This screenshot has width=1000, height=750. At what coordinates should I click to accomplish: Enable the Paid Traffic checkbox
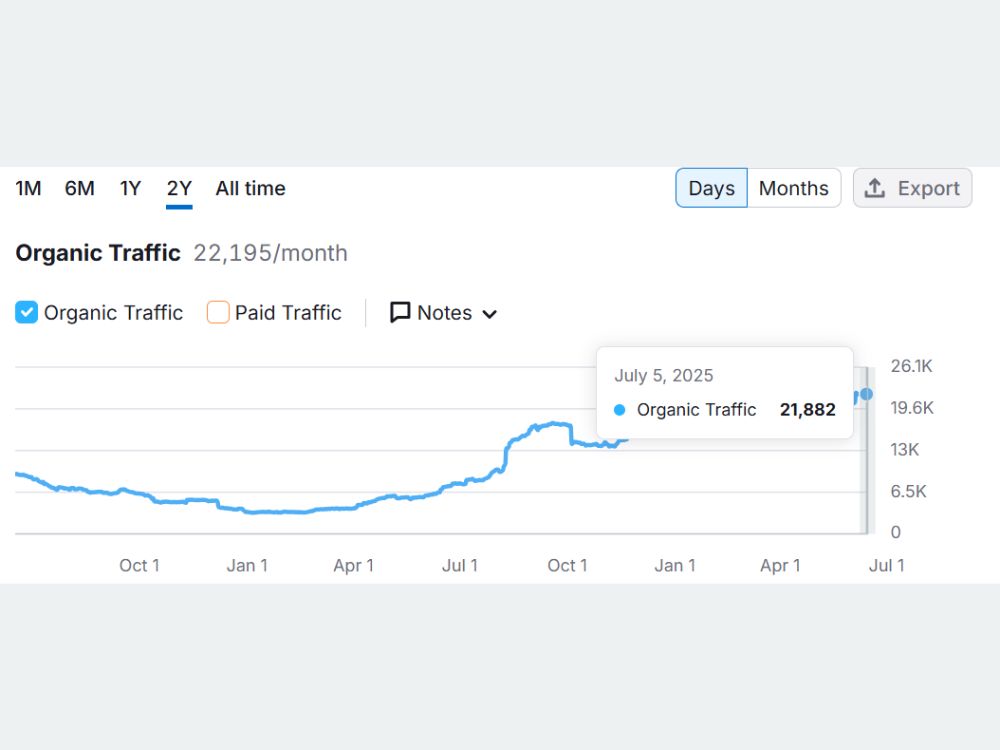pos(217,312)
